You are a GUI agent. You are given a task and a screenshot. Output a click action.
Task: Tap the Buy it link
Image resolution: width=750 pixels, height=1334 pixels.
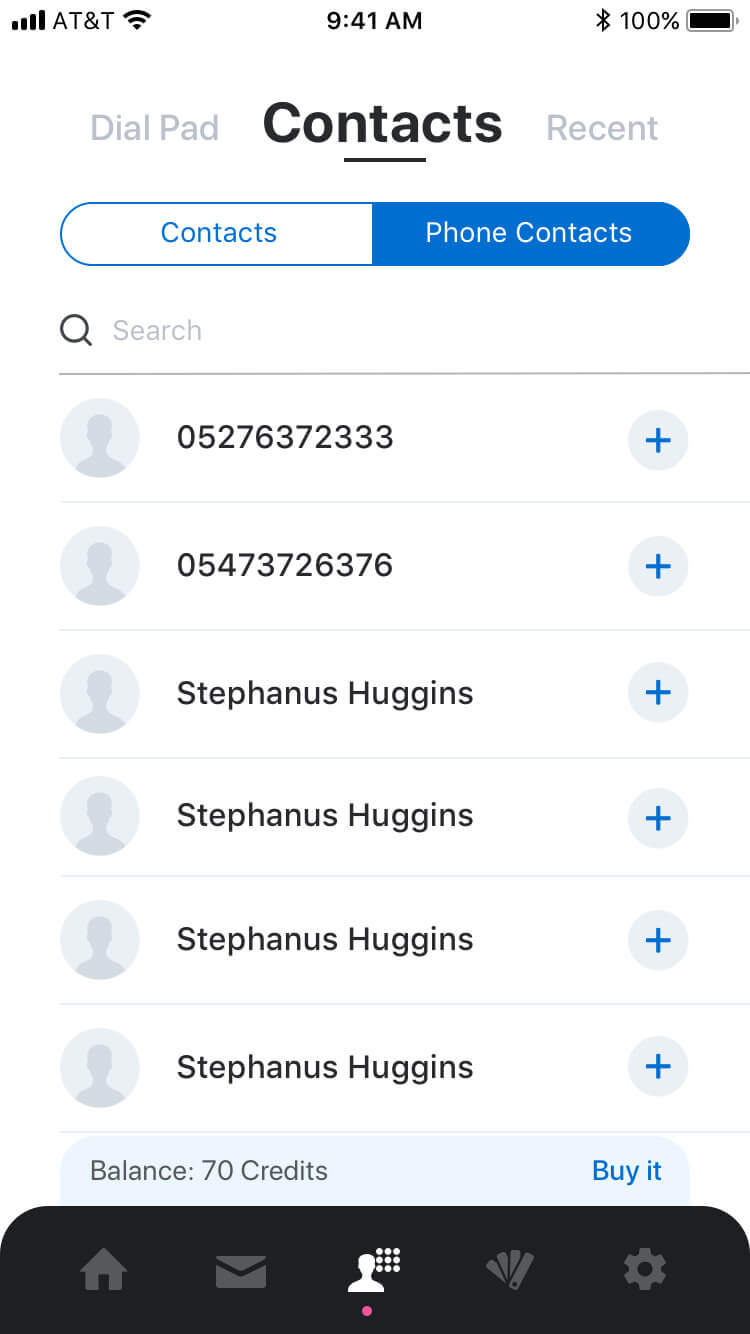[x=627, y=1170]
